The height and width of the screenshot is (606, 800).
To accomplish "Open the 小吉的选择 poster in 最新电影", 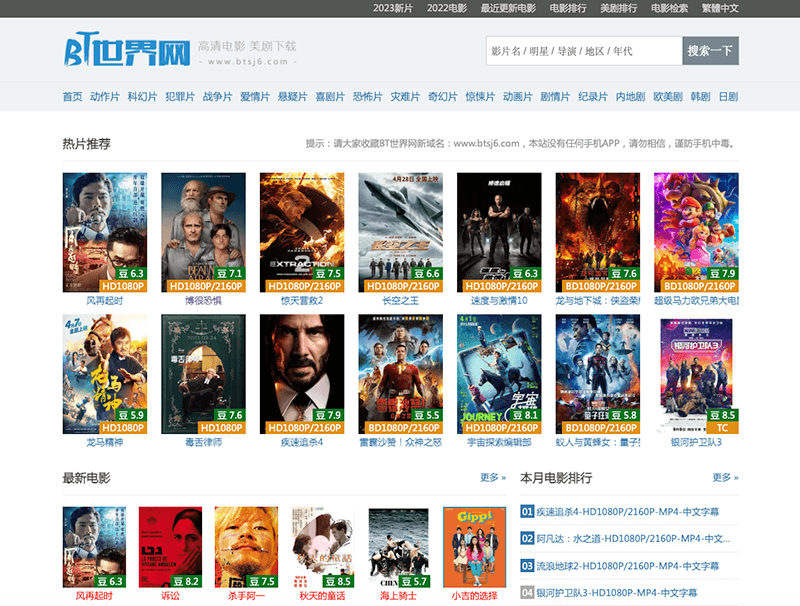I will (x=474, y=547).
